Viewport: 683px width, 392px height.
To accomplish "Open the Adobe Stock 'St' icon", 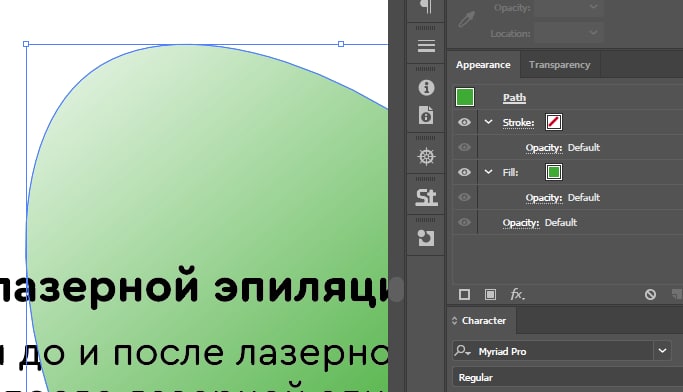I will (426, 197).
